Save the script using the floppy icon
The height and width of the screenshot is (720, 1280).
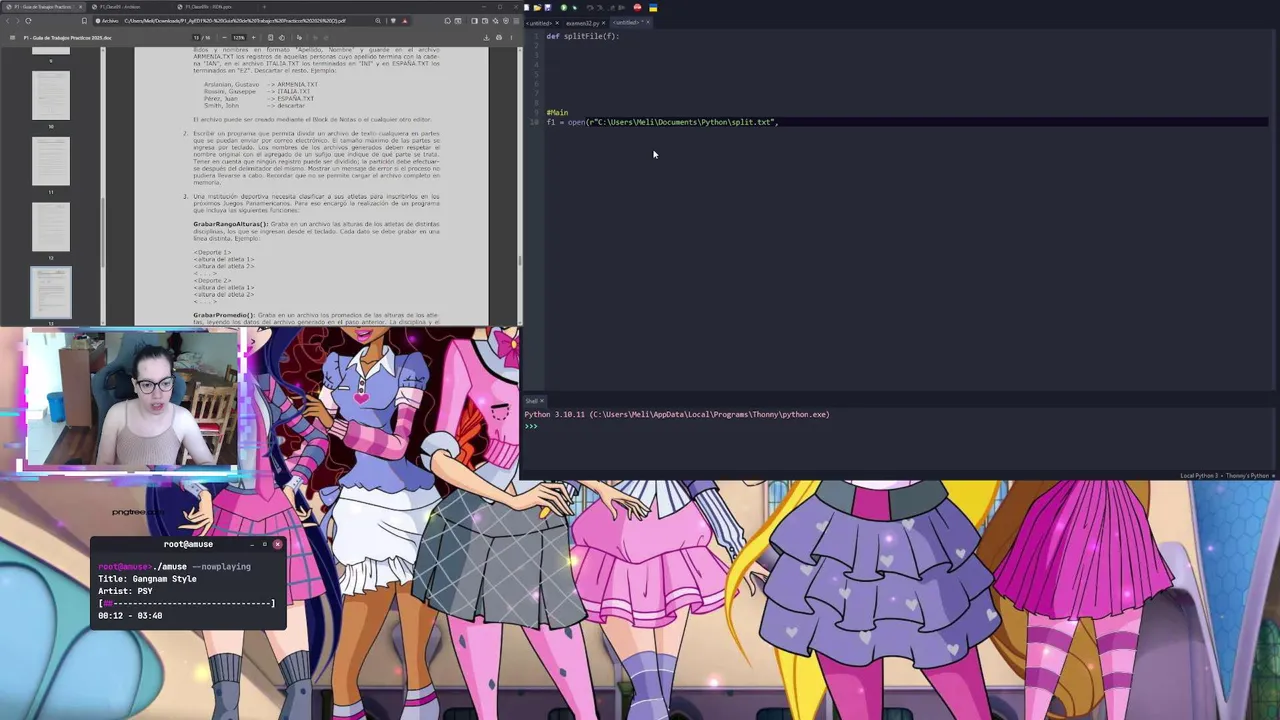(548, 7)
